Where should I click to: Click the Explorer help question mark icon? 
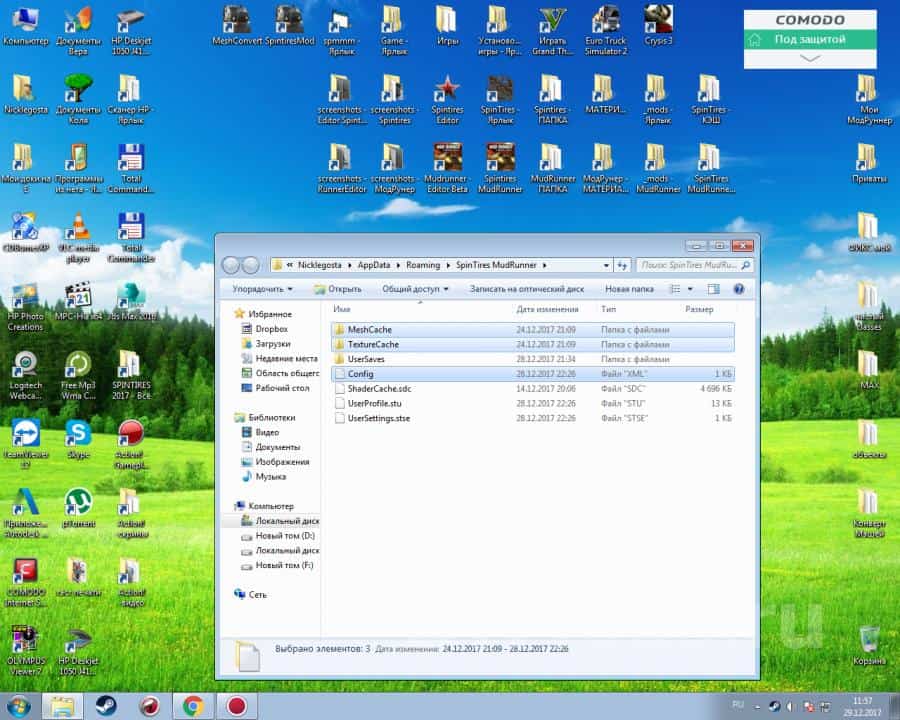[738, 289]
